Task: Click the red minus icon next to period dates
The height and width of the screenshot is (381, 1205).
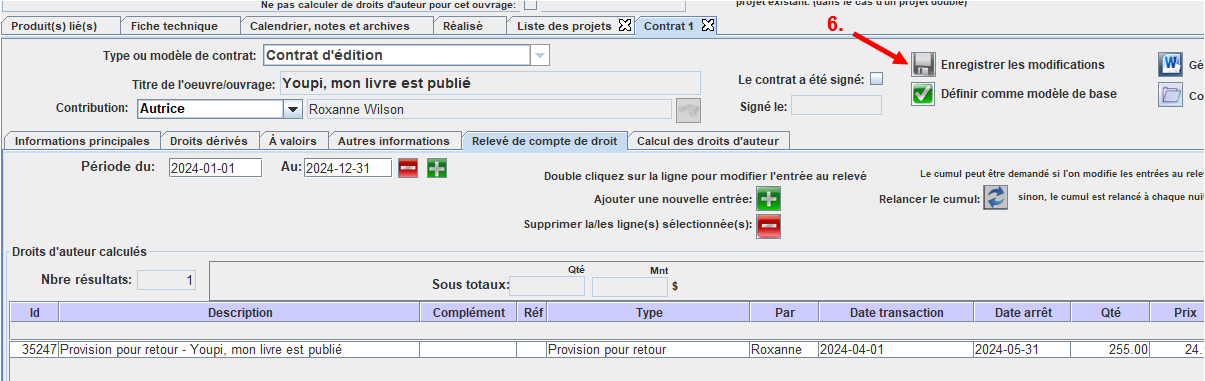Action: point(408,168)
